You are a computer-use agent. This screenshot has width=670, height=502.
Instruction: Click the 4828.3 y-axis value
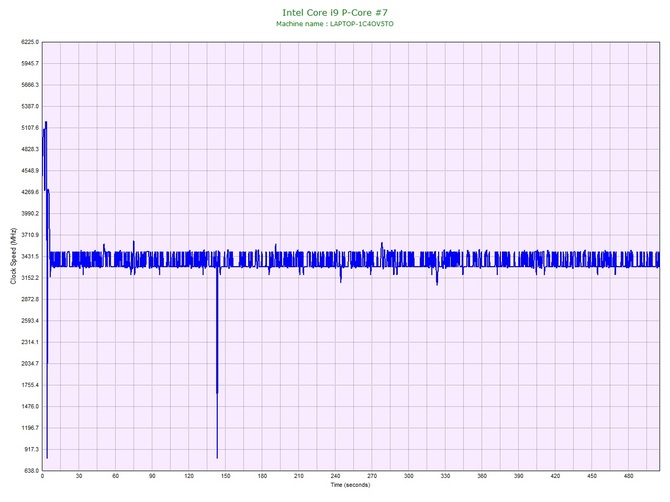[x=30, y=150]
